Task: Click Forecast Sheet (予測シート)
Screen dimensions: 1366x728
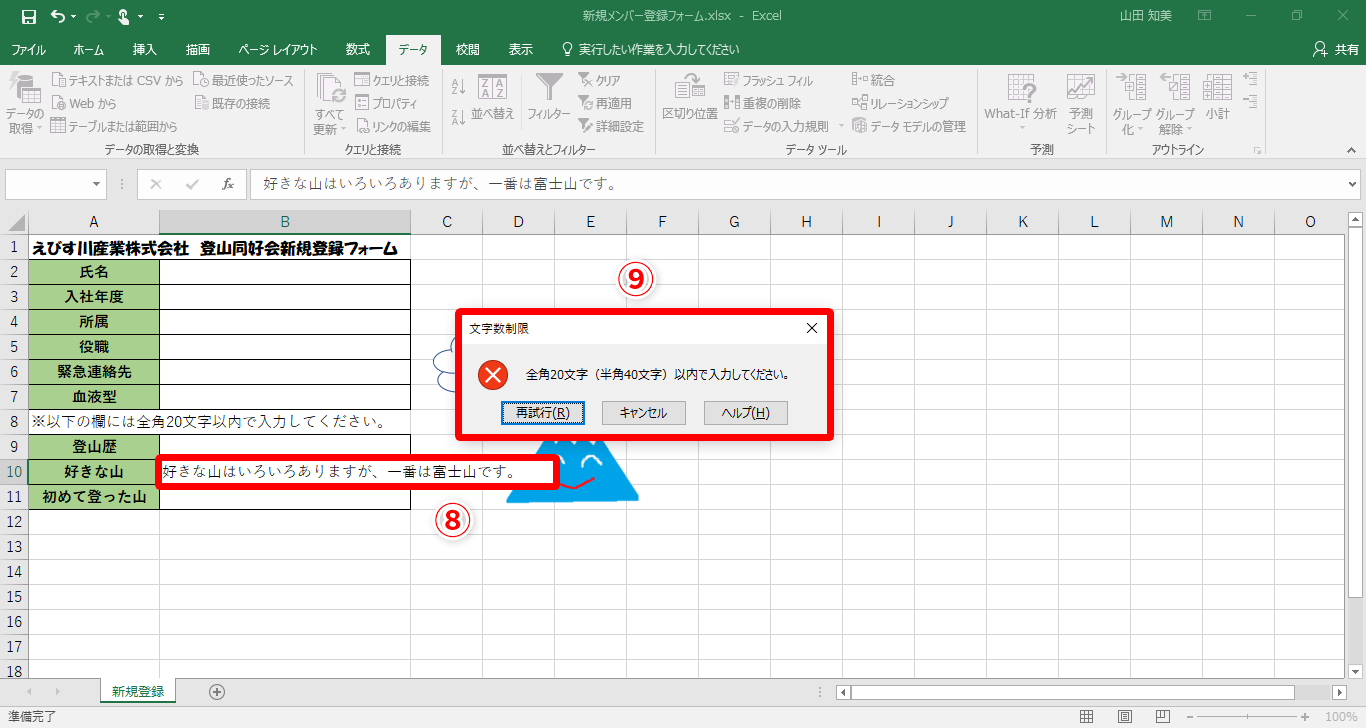Action: pos(1080,104)
